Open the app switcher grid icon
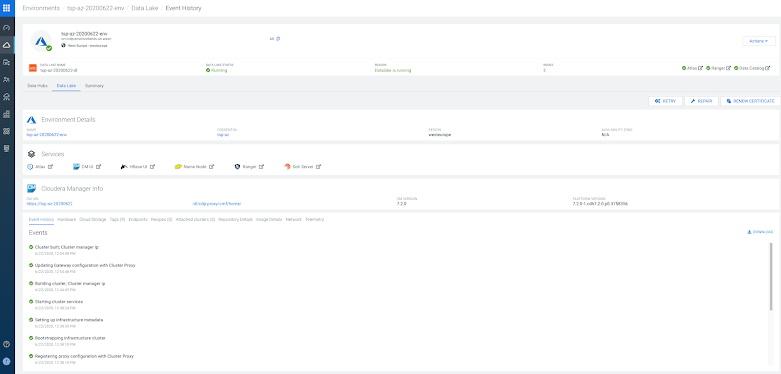This screenshot has height=374, width=781. click(x=6, y=8)
